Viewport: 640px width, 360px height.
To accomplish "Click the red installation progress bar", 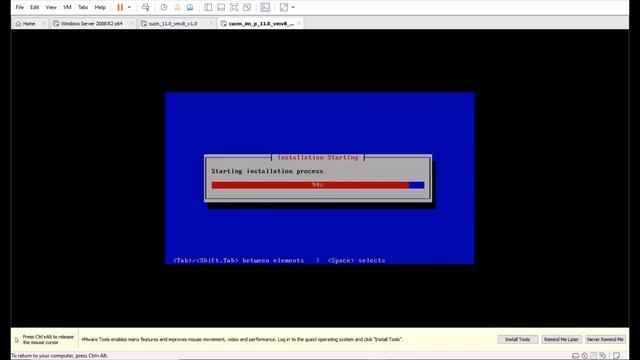I will [318, 185].
